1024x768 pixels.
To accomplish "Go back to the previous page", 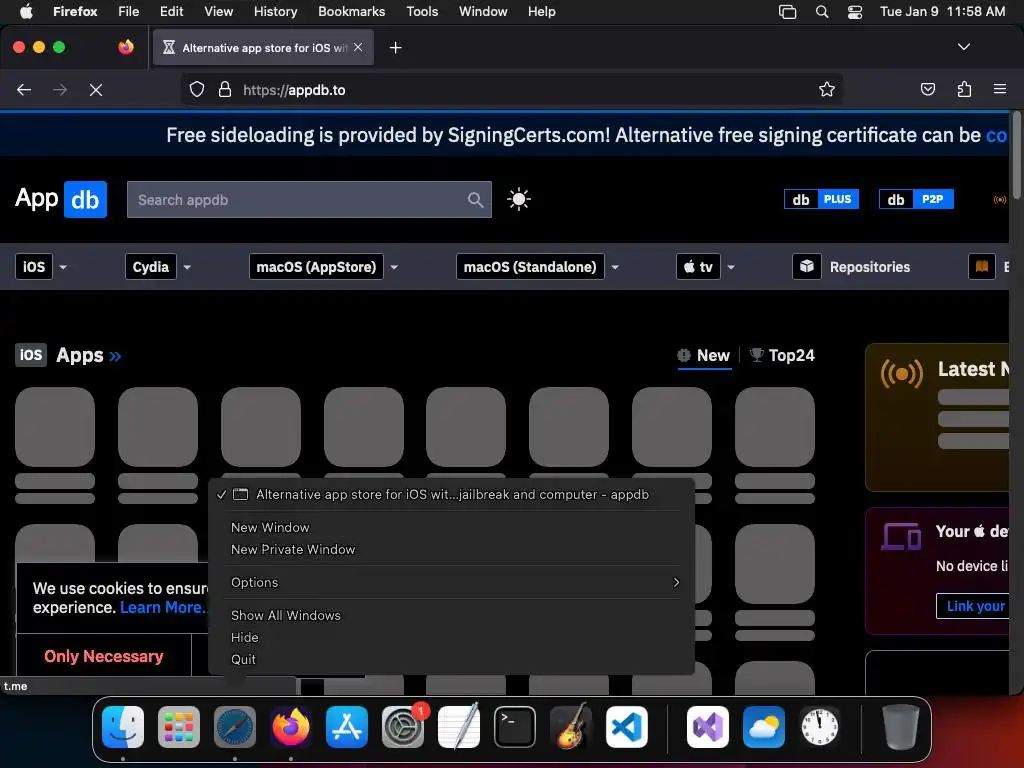I will [x=24, y=90].
